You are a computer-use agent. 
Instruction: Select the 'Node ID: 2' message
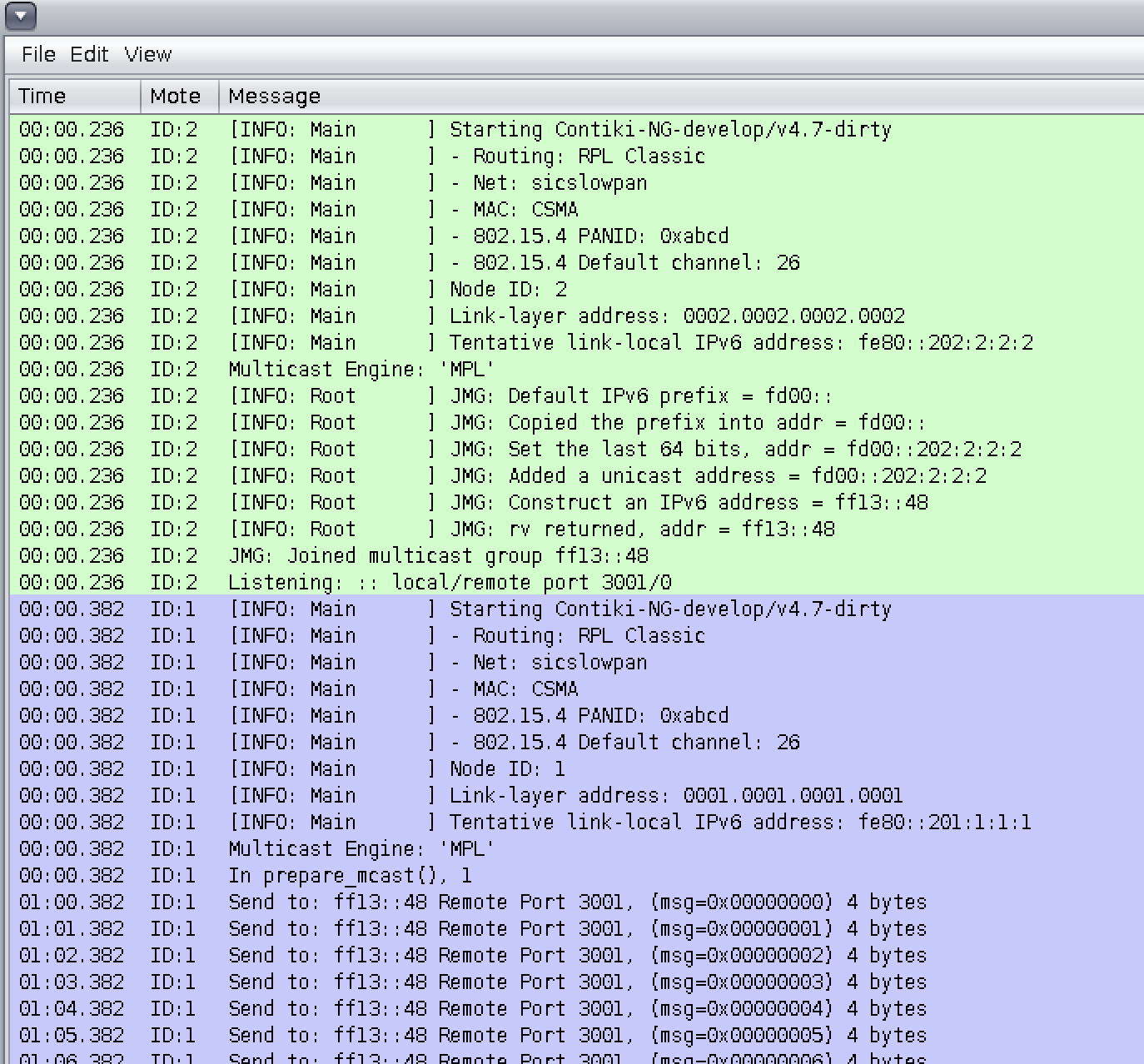click(x=577, y=289)
